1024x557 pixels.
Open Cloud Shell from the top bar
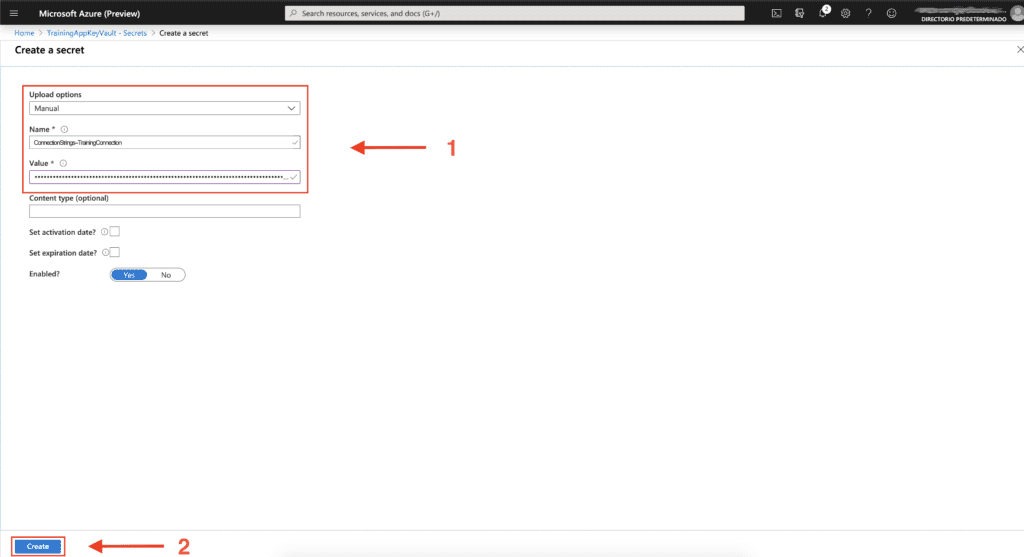776,13
